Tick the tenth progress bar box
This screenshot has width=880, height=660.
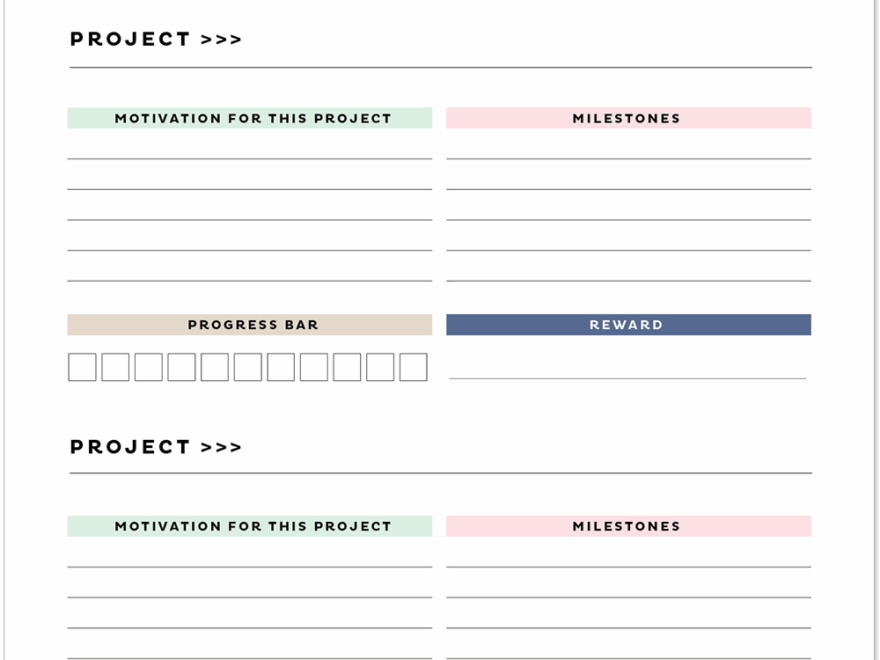(380, 367)
